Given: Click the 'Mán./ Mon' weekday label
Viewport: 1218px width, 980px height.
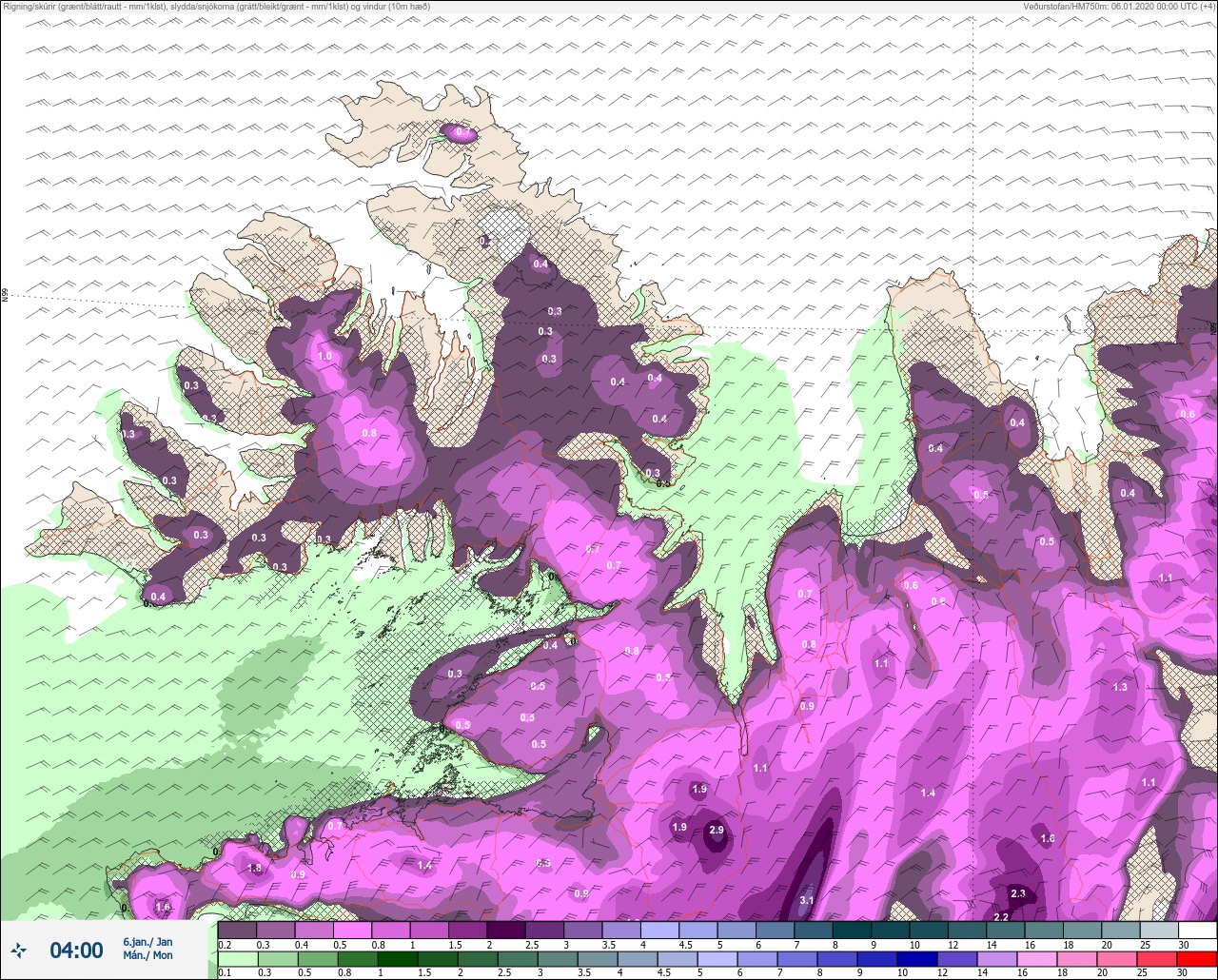Looking at the screenshot, I should point(147,955).
